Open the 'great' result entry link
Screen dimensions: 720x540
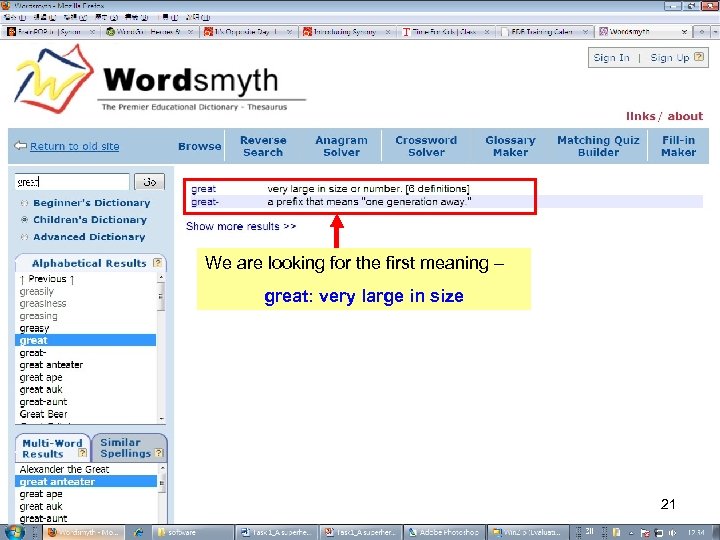203,189
